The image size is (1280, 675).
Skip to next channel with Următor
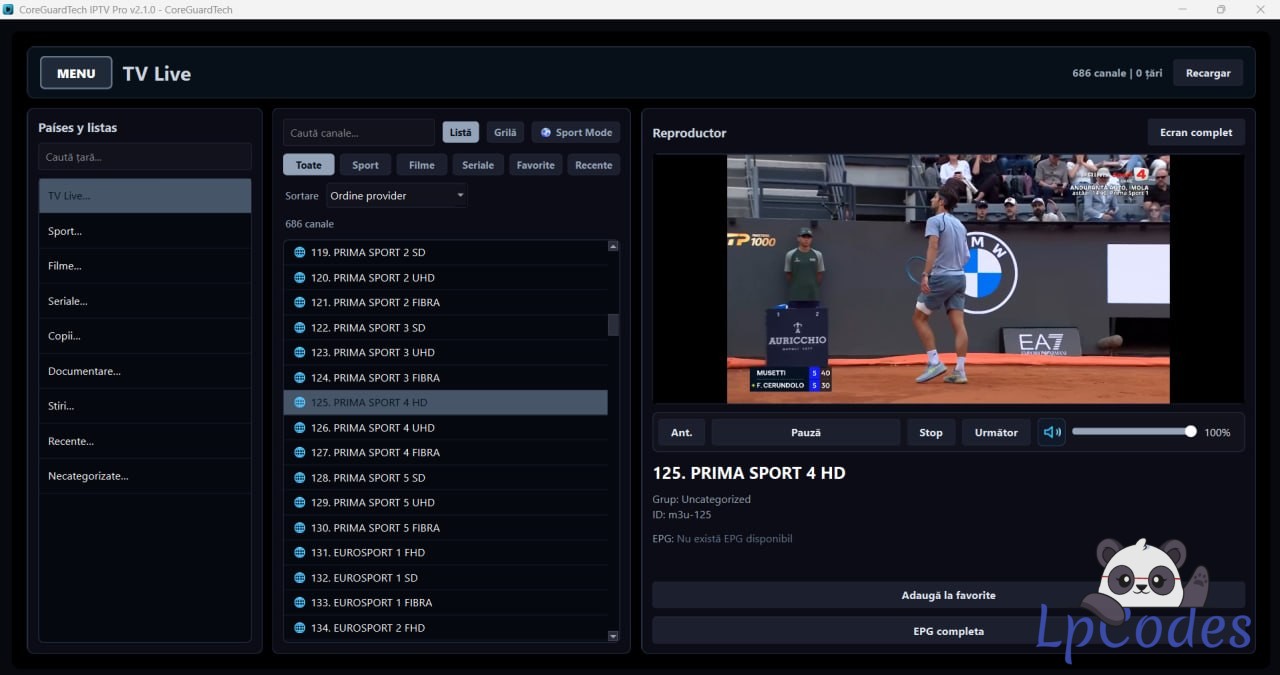(996, 433)
